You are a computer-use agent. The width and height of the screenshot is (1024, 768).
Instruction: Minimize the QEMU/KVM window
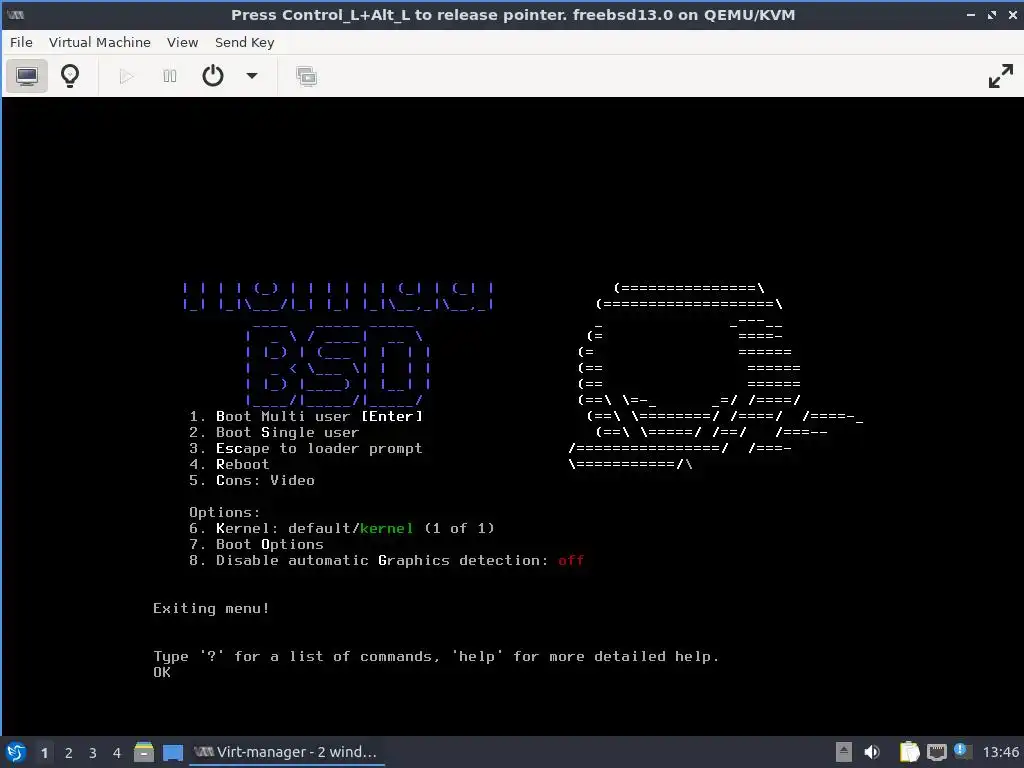[x=971, y=15]
